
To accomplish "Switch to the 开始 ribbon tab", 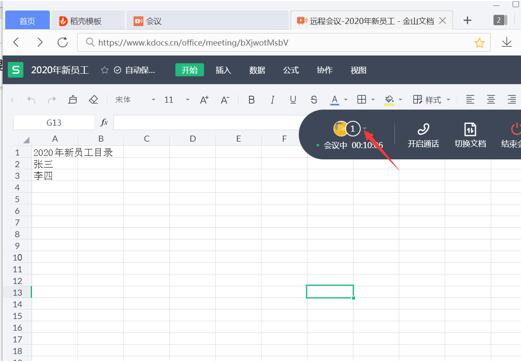I will (190, 70).
